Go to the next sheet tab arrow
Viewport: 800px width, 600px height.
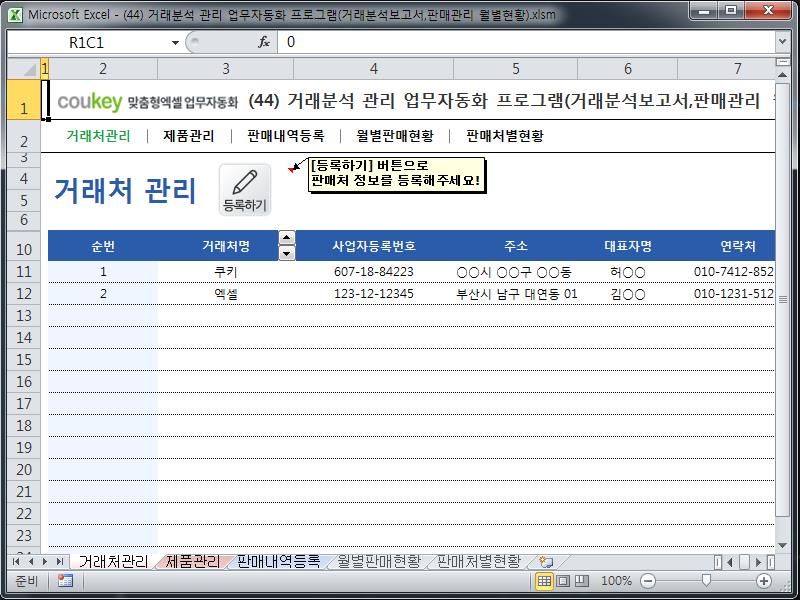(x=45, y=562)
